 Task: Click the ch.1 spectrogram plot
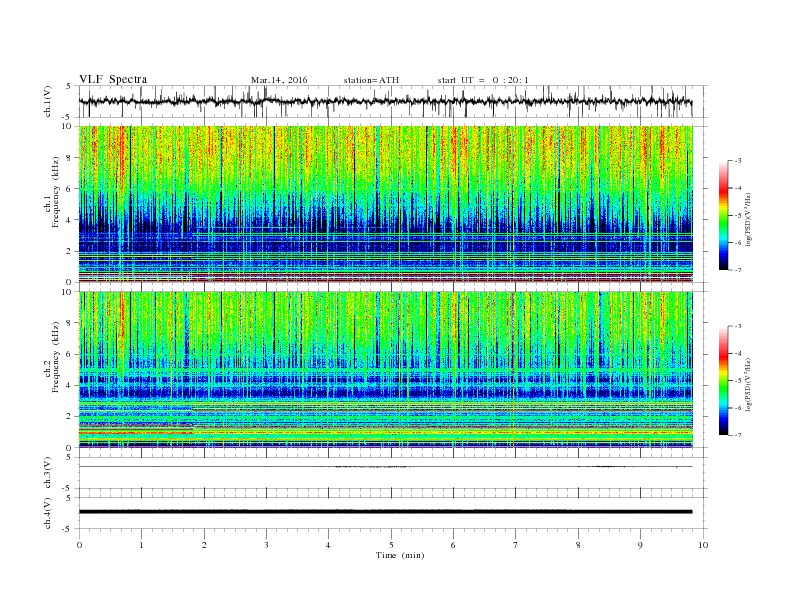pos(385,204)
